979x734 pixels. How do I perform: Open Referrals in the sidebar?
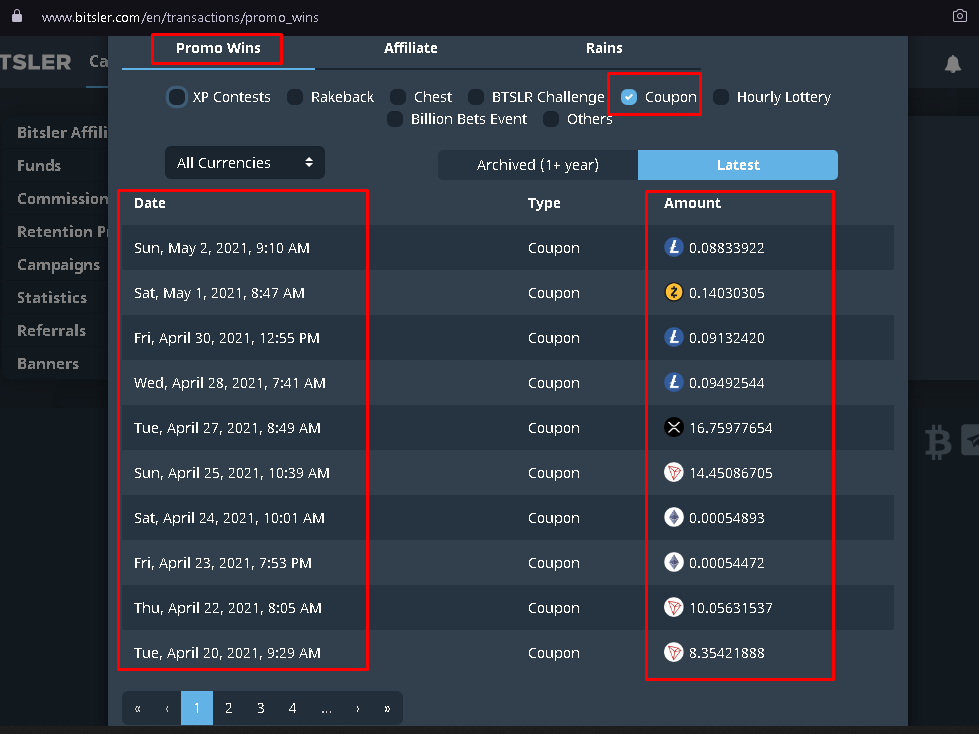tap(51, 331)
